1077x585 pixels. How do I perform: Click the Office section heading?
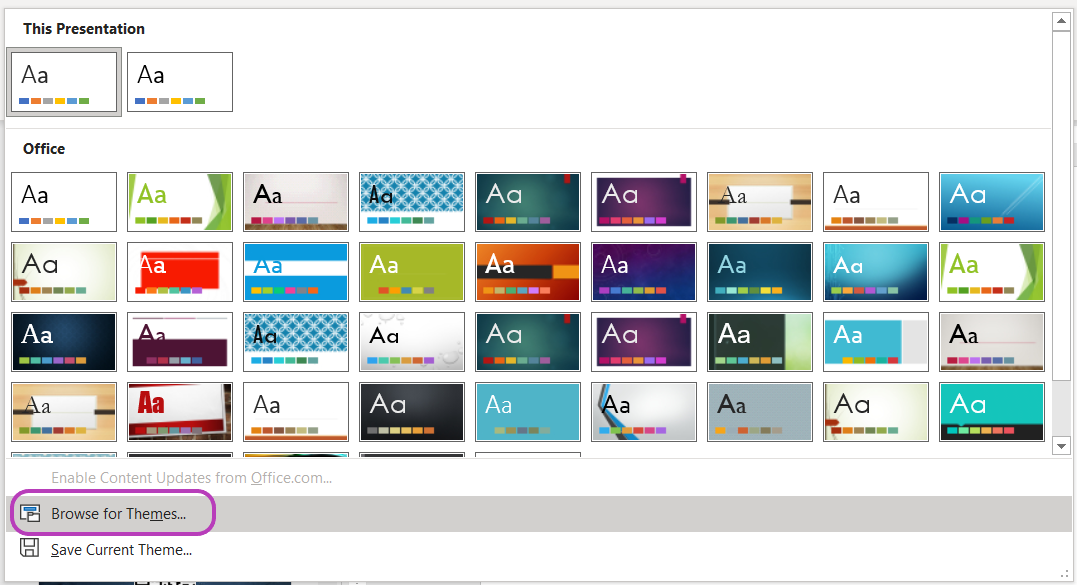44,149
